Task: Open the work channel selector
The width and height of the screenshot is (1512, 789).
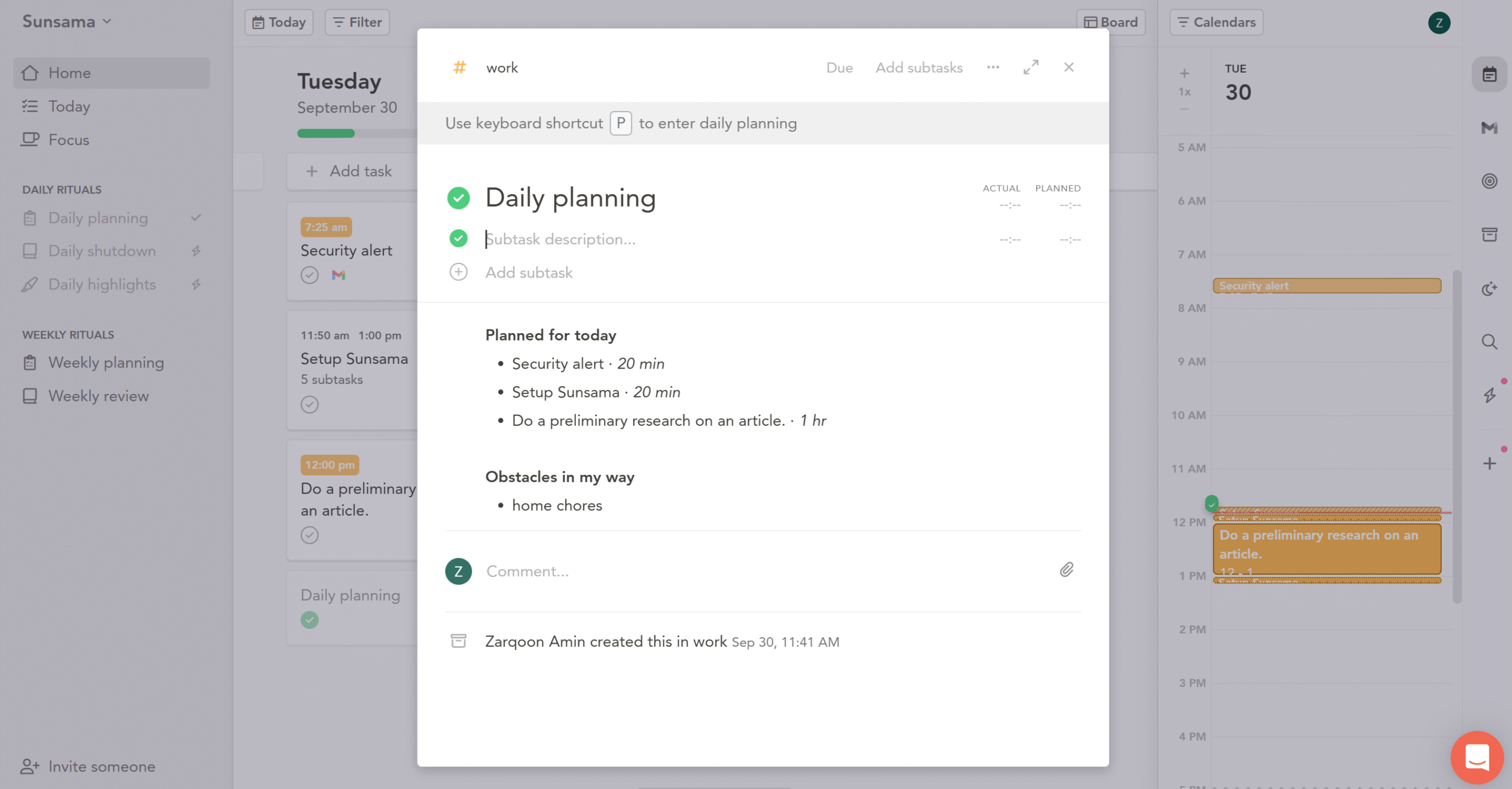Action: [x=501, y=67]
